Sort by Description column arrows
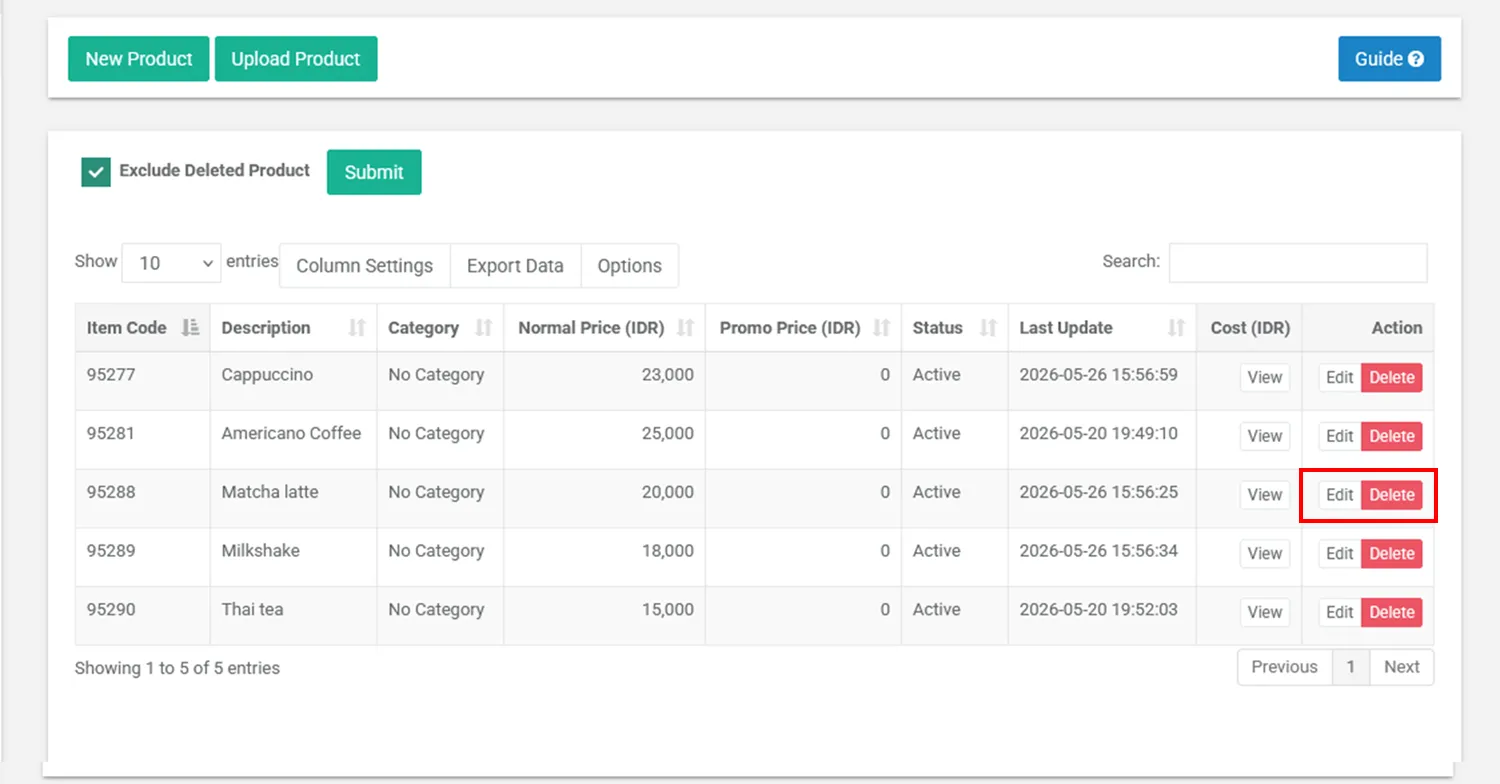The height and width of the screenshot is (784, 1500). click(x=357, y=328)
